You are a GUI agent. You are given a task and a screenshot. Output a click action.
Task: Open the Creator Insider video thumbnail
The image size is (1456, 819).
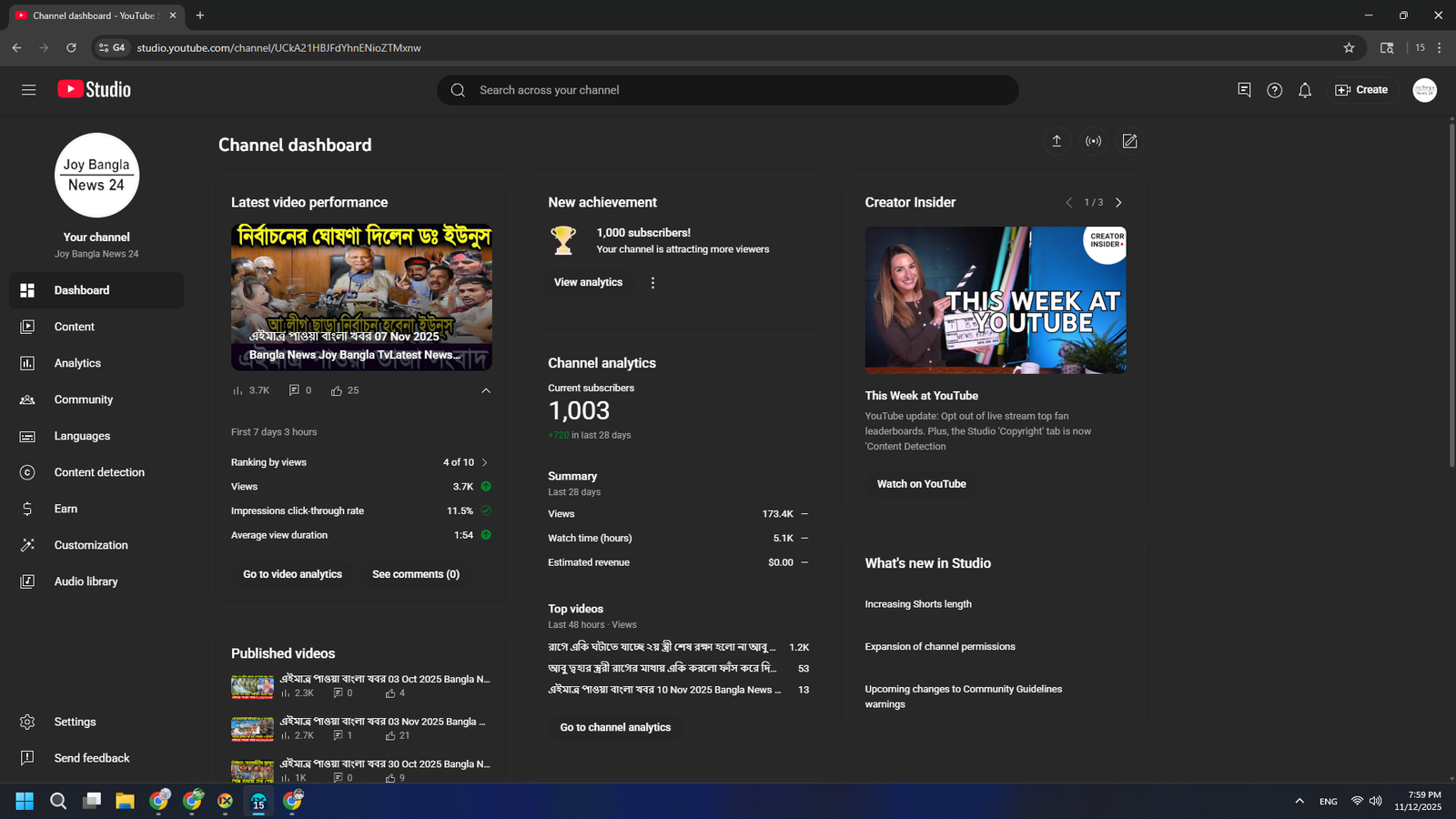click(x=995, y=300)
